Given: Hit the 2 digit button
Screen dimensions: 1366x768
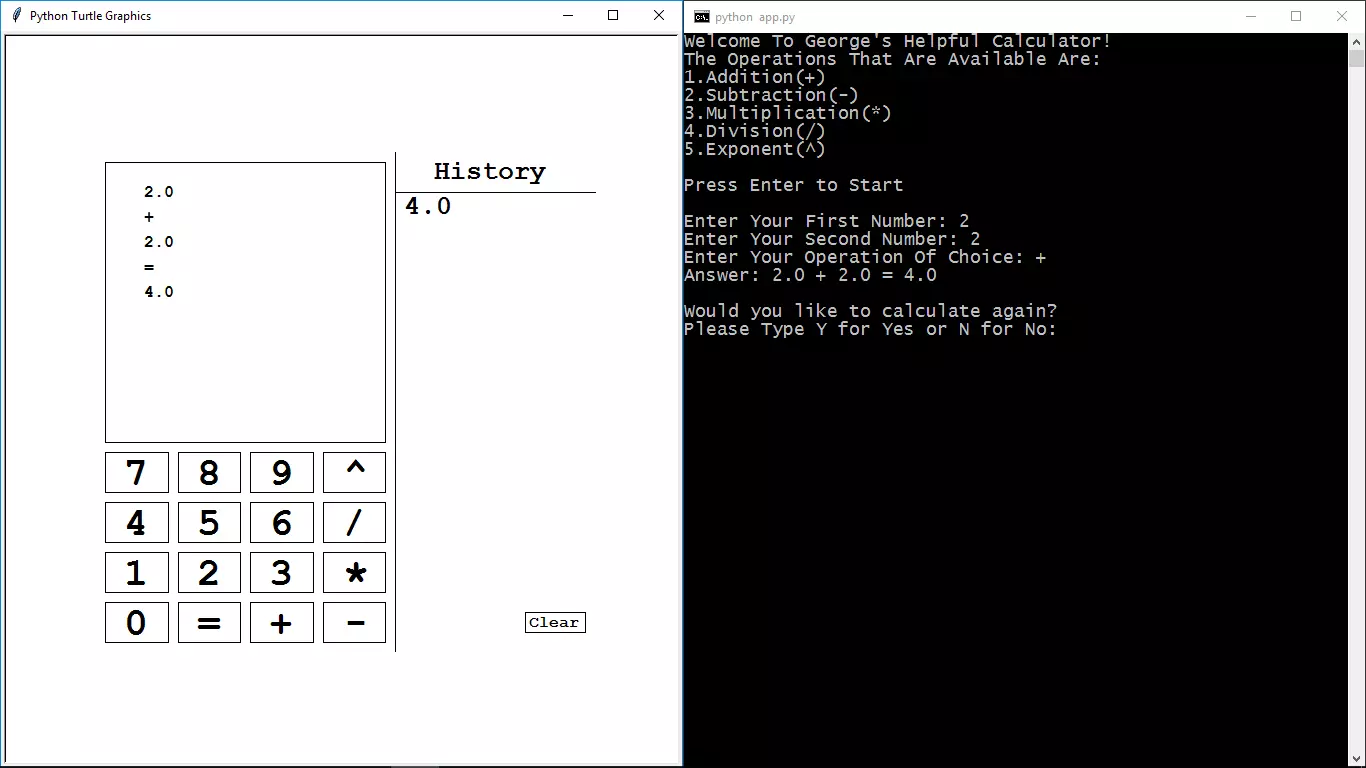Looking at the screenshot, I should click(x=209, y=572).
